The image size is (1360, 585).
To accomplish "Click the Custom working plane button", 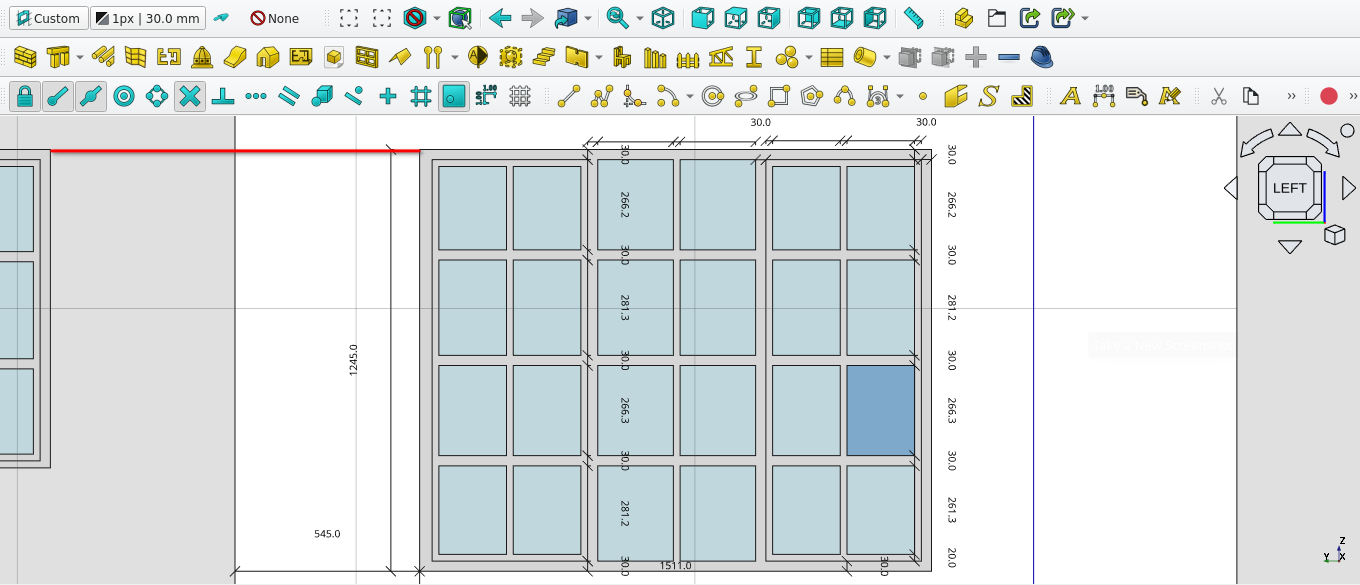I will pyautogui.click(x=48, y=18).
